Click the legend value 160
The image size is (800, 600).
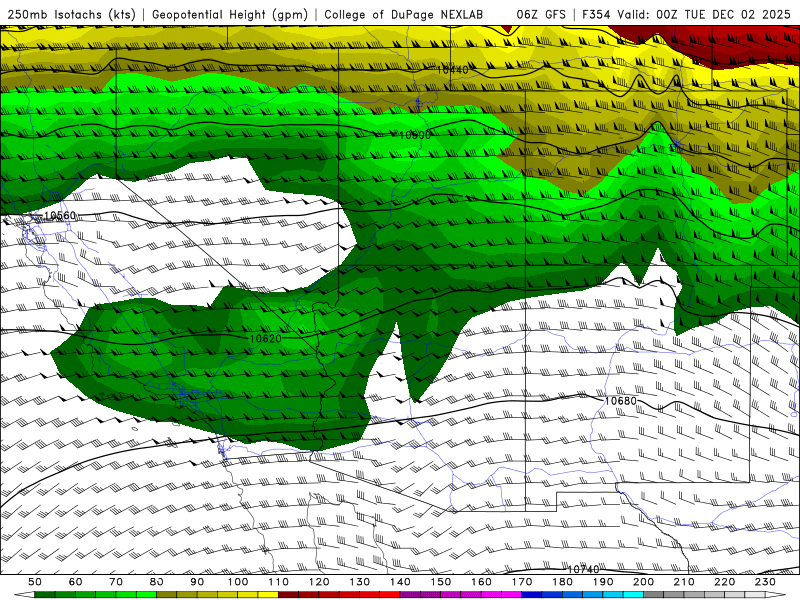481,582
